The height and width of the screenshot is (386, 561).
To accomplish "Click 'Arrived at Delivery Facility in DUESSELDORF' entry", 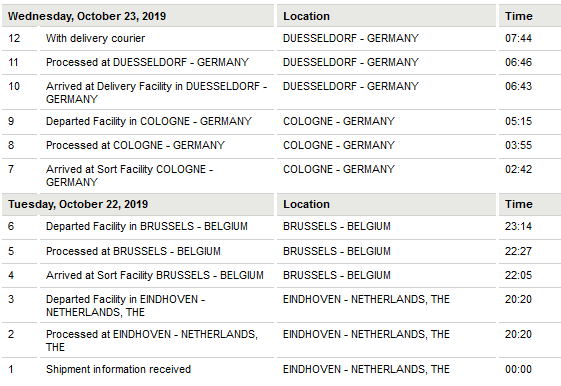I will 156,93.
